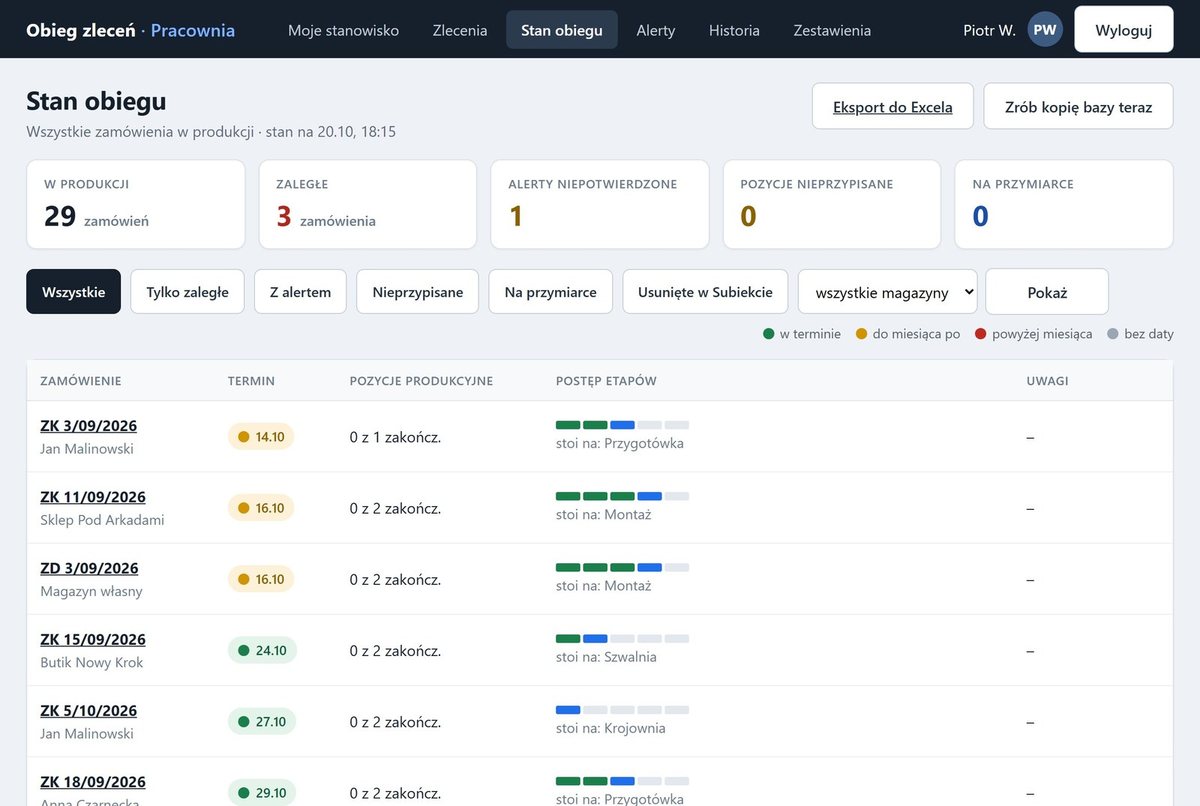
Task: Click progress bar stopped at Szwalnia
Action: [622, 638]
